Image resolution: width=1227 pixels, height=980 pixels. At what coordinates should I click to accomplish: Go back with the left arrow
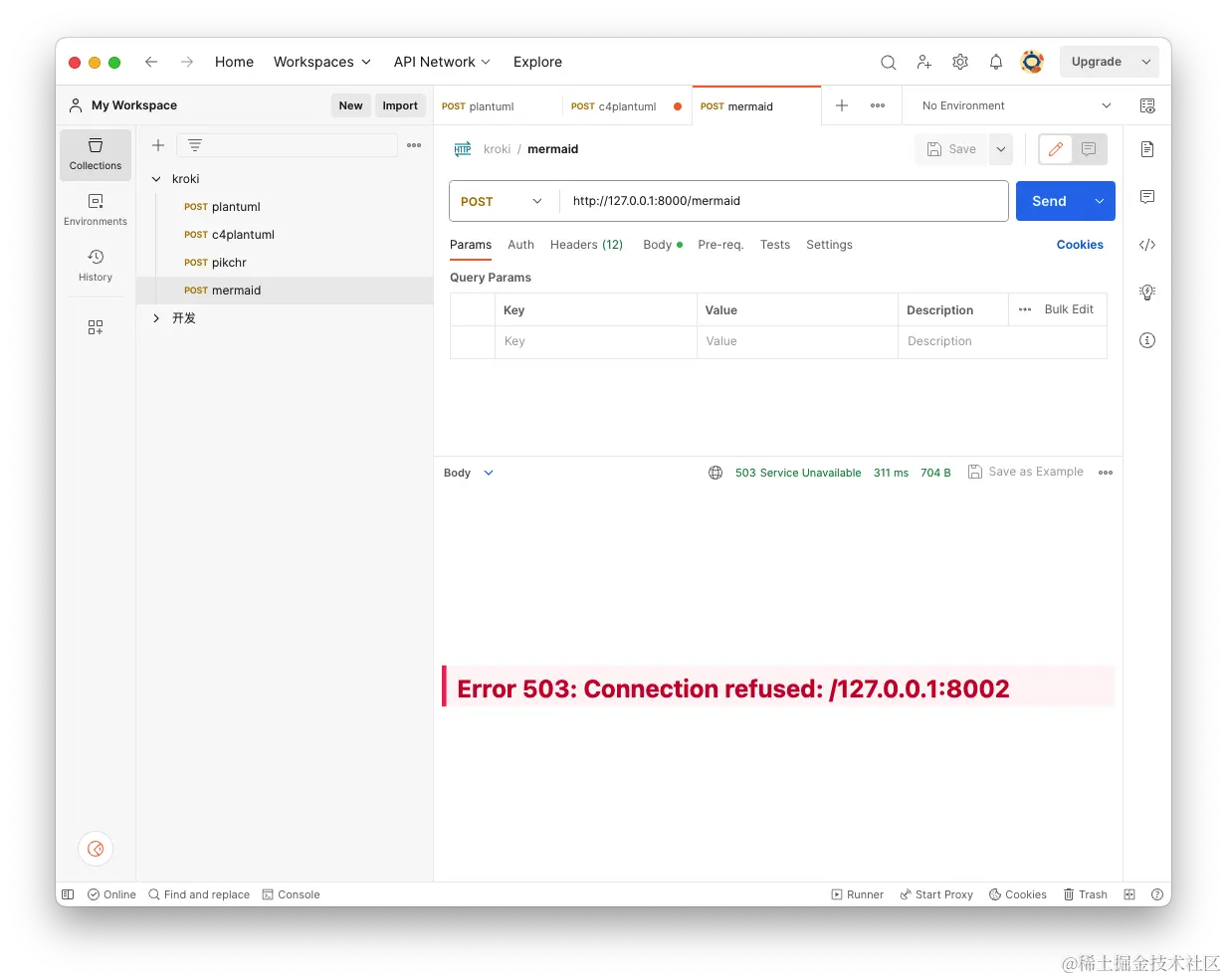[x=151, y=62]
